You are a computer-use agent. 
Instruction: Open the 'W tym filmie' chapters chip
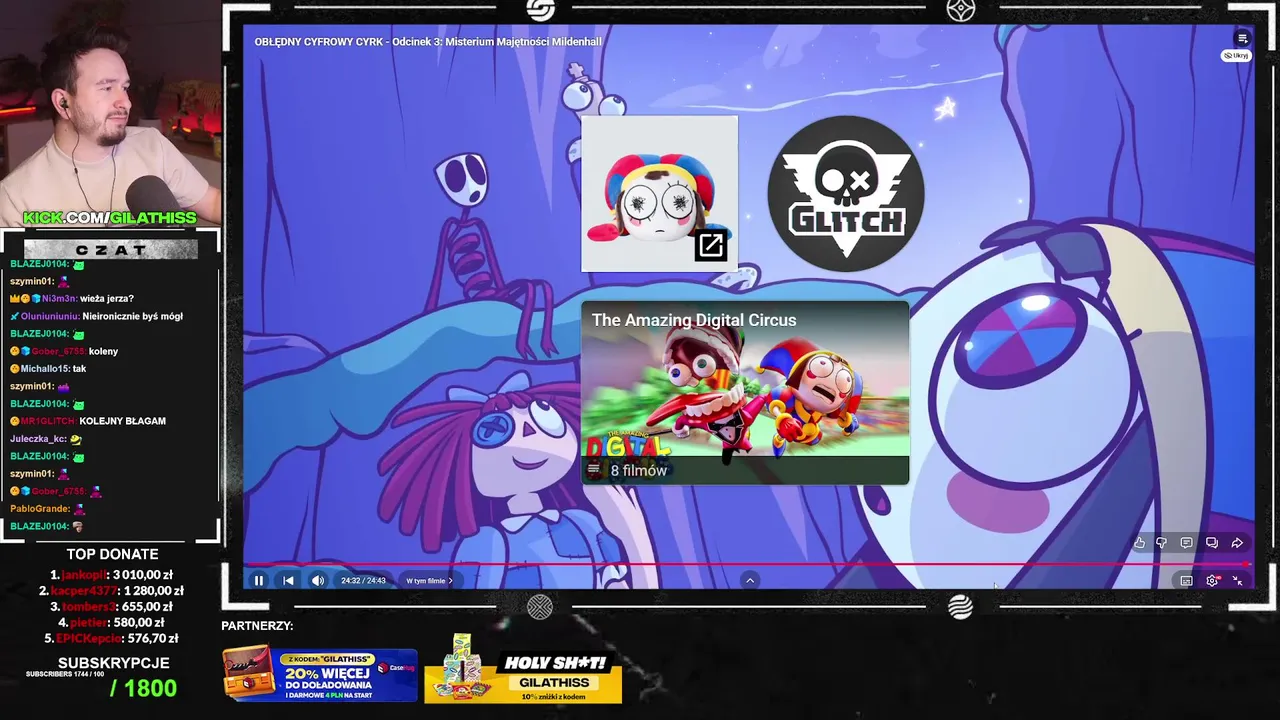click(429, 580)
